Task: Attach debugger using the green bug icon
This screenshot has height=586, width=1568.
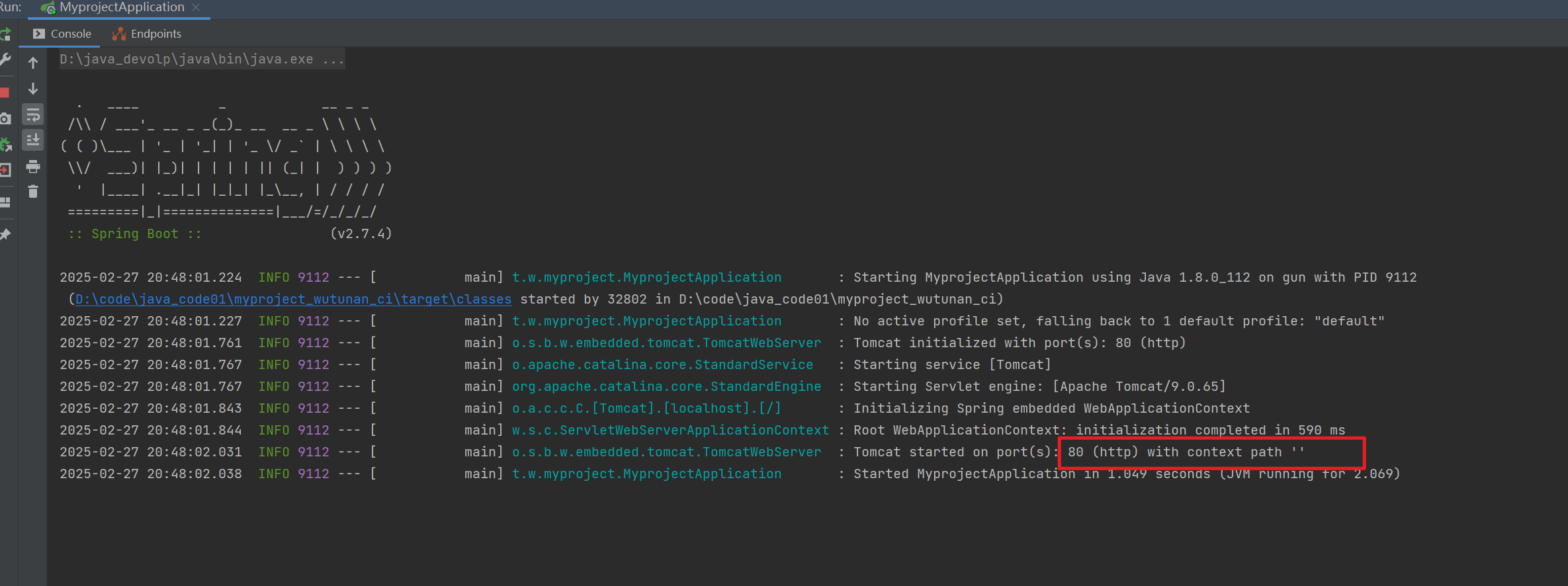Action: click(5, 144)
